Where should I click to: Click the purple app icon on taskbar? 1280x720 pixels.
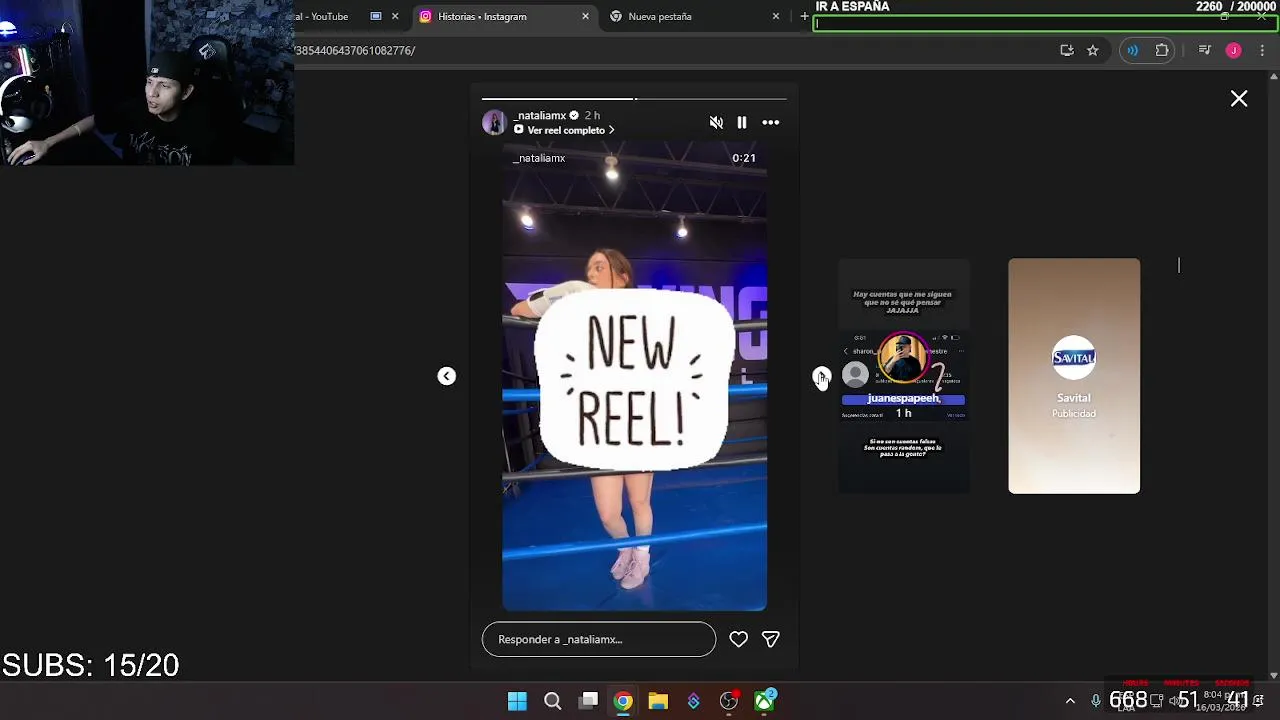tap(693, 701)
